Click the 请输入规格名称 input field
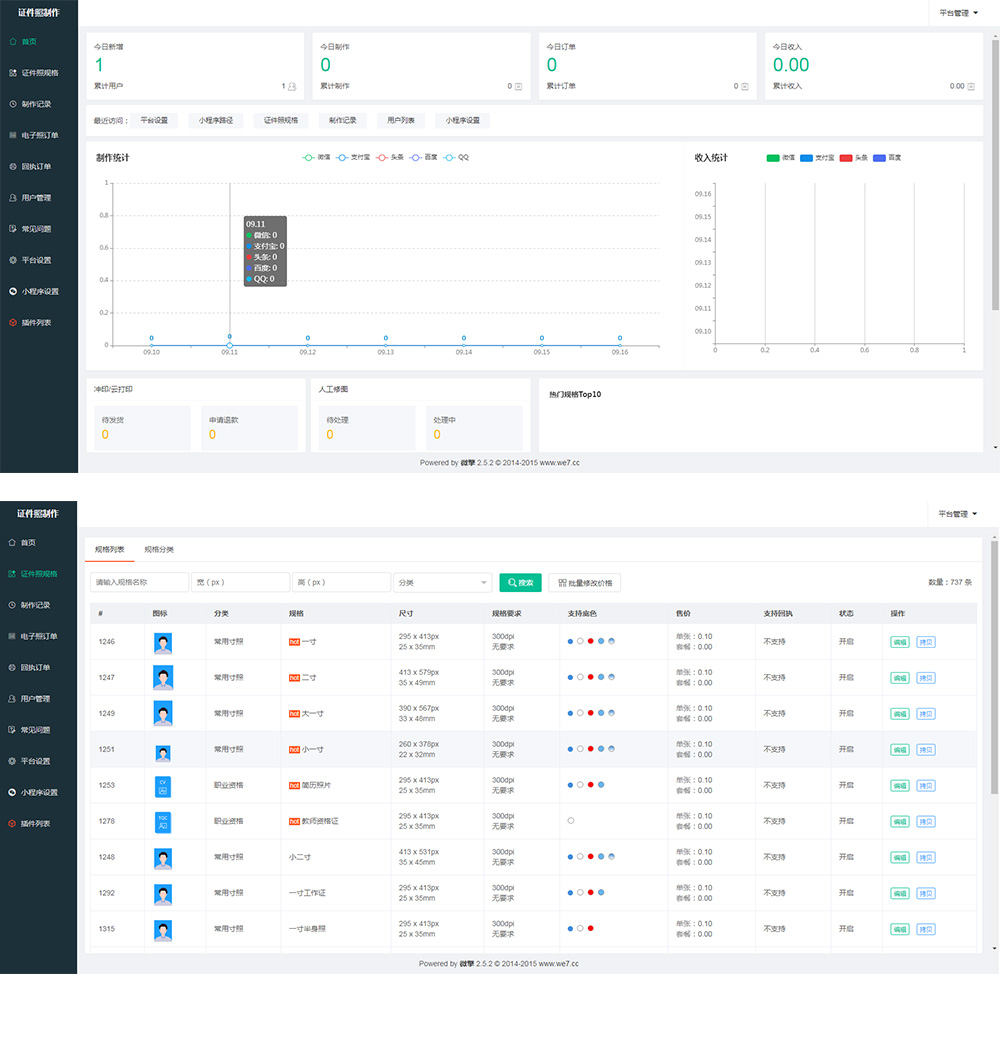1000x1039 pixels. (x=139, y=582)
